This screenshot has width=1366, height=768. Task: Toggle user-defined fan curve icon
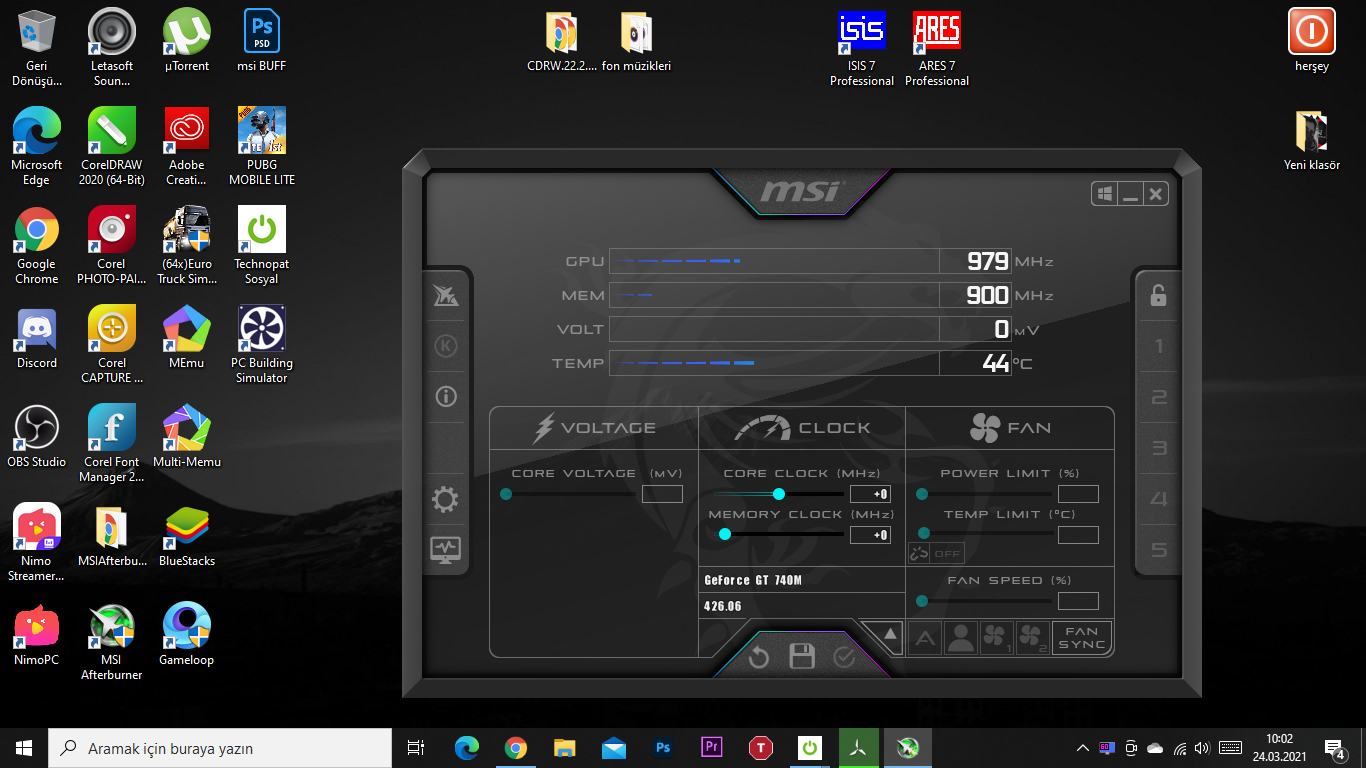[961, 638]
